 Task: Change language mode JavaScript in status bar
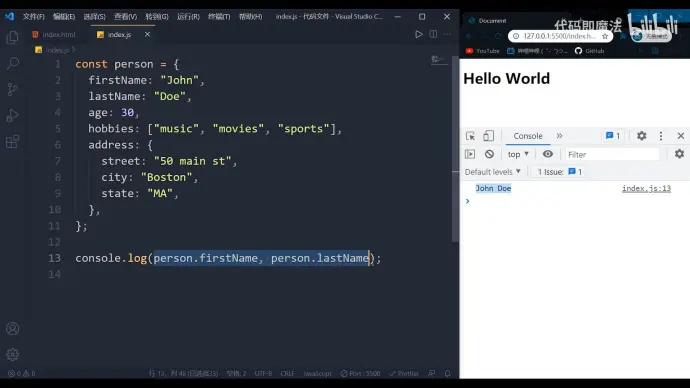(x=317, y=373)
